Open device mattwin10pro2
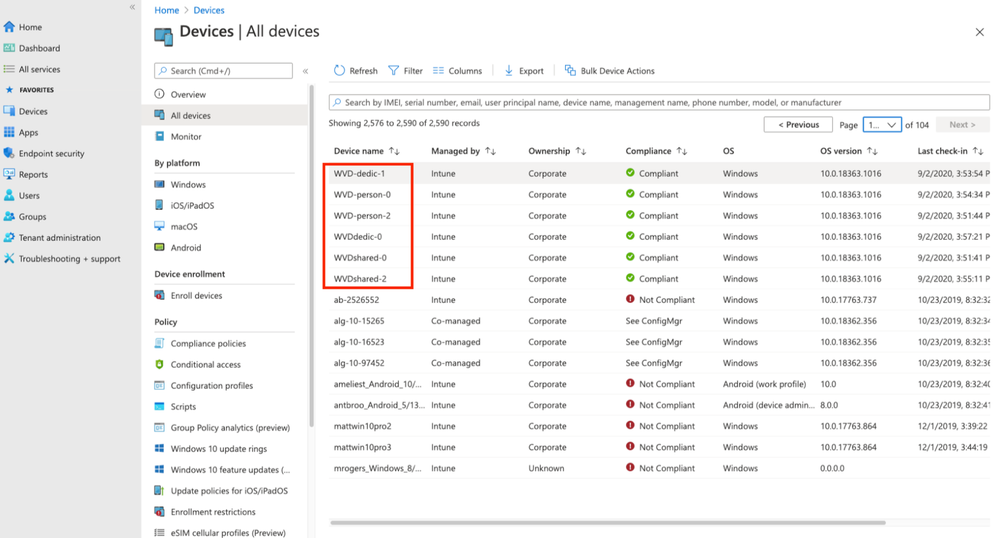Viewport: 999px width, 538px height. (363, 426)
